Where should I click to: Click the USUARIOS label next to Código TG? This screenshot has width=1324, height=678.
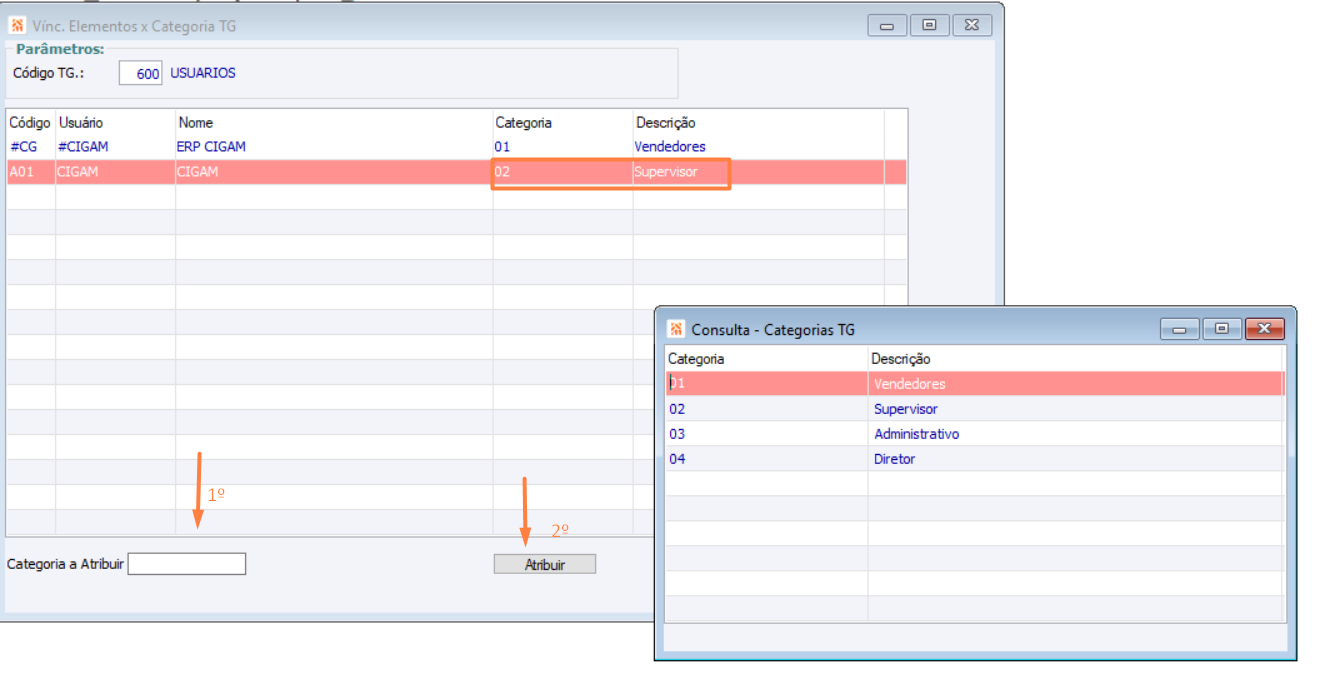point(203,73)
